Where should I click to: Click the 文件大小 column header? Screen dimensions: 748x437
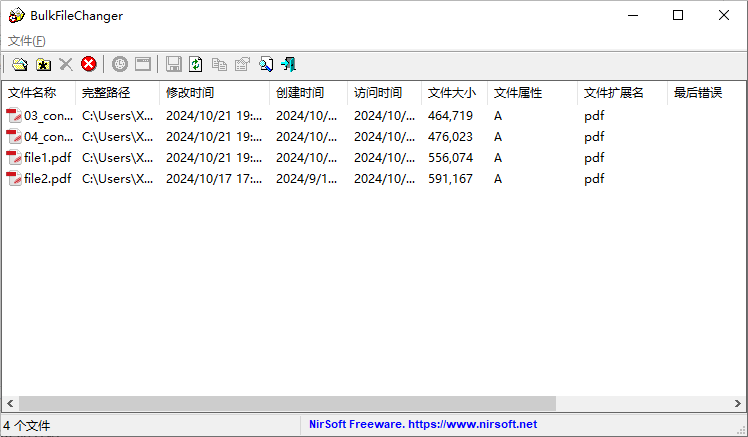452,93
